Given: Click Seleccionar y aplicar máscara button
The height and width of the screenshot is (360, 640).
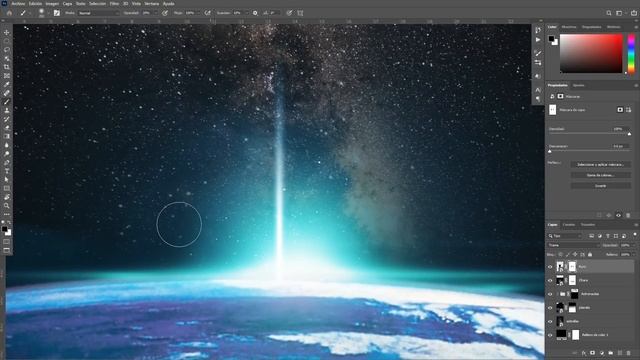Looking at the screenshot, I should (600, 164).
